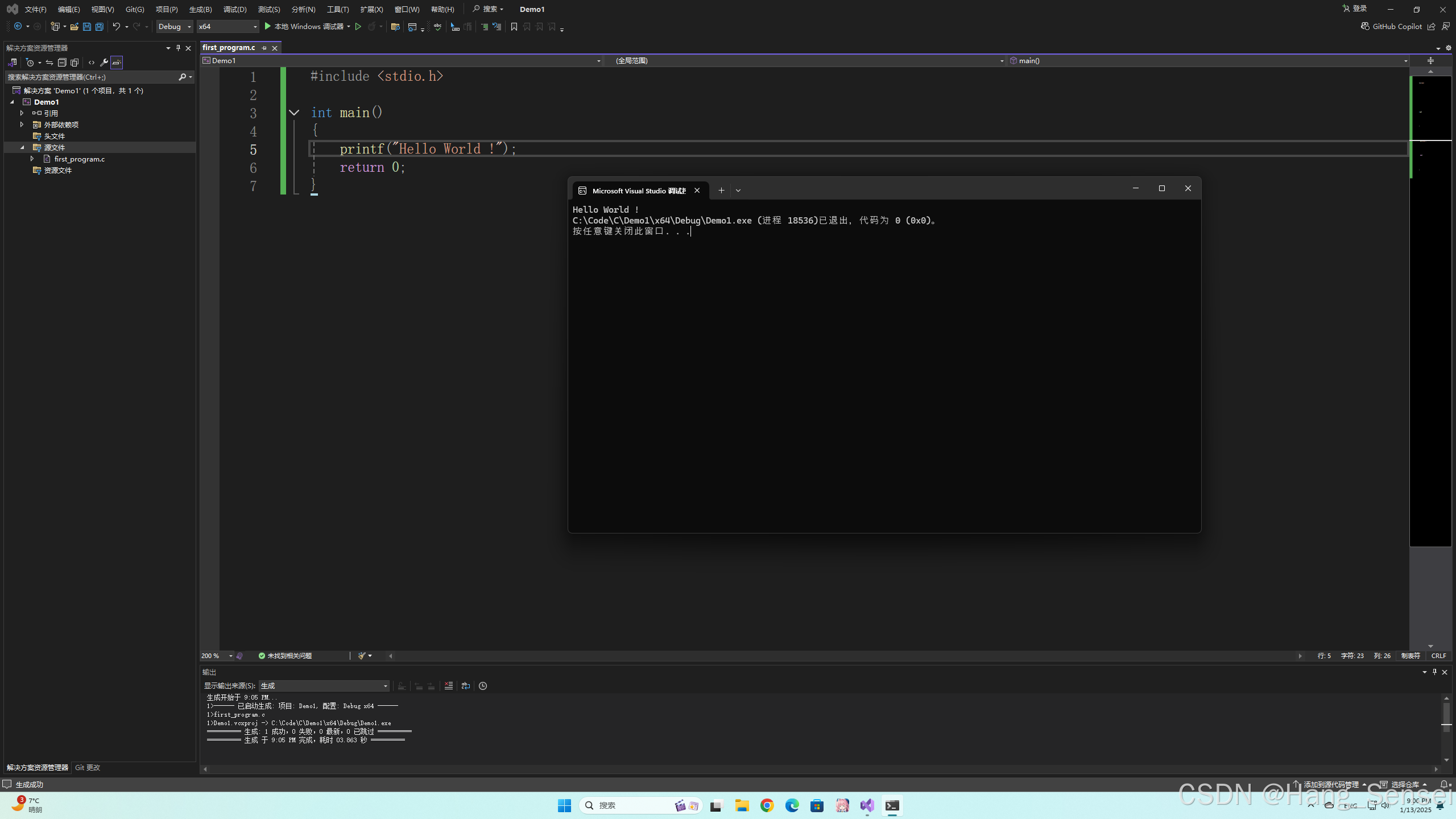Screen dimensions: 1456x819
Task: Expand the 外部依赖项 tree node
Action: pyautogui.click(x=22, y=125)
